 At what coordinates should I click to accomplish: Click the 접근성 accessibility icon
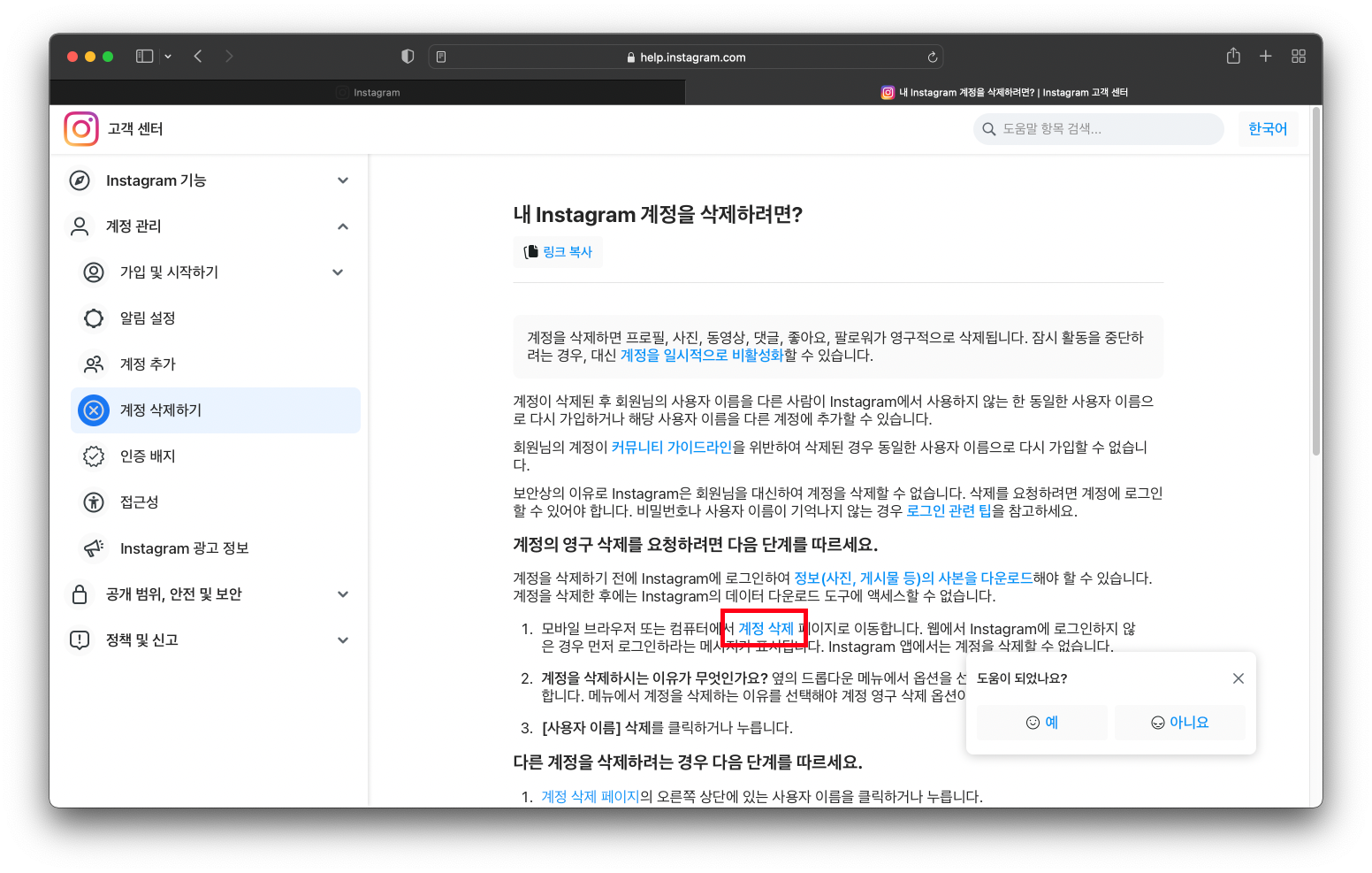[x=94, y=502]
